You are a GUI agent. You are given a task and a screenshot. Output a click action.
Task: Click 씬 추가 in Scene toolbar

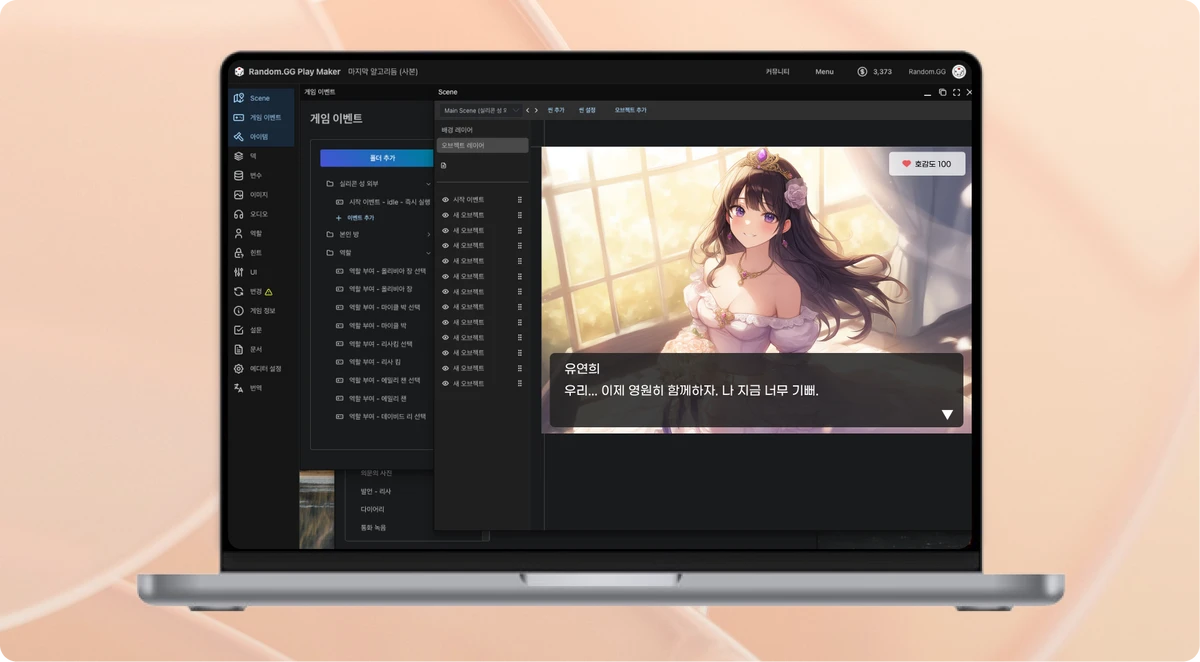pyautogui.click(x=556, y=110)
